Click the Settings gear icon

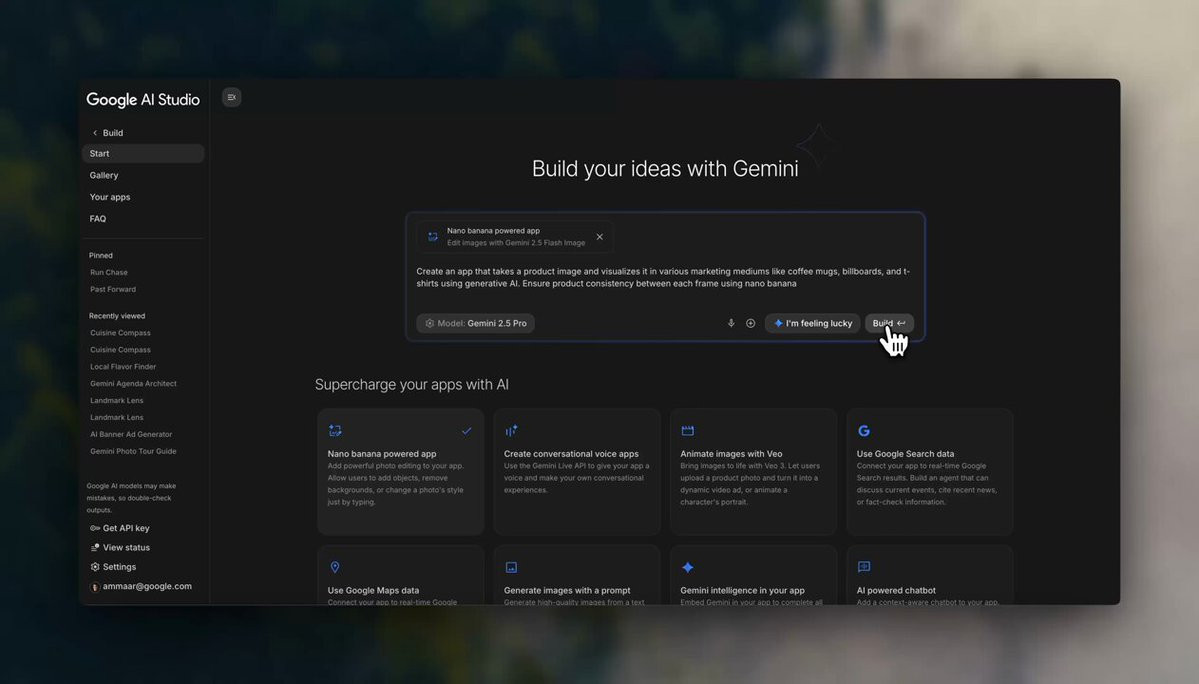pos(95,567)
